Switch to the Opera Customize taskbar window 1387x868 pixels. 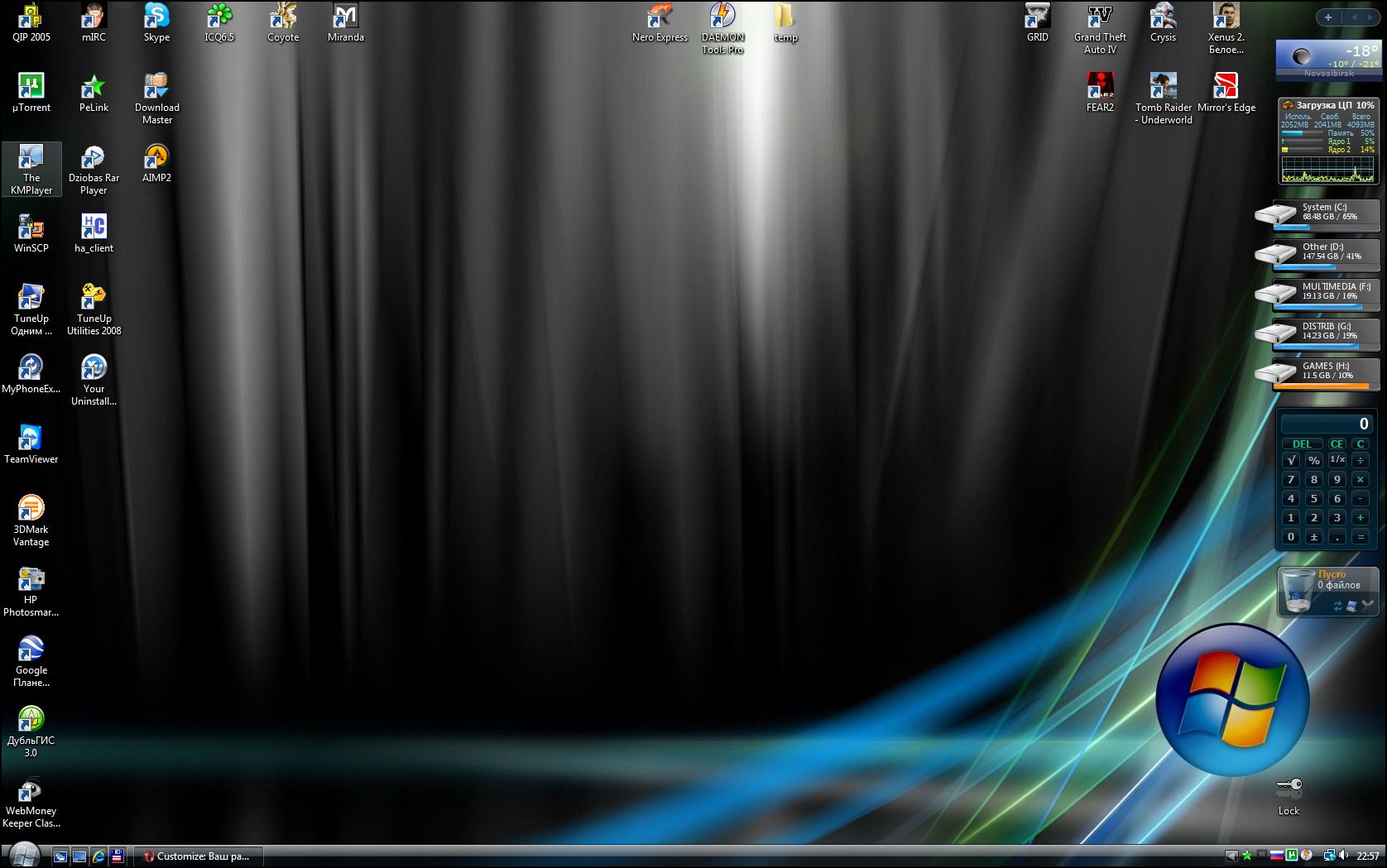199,856
